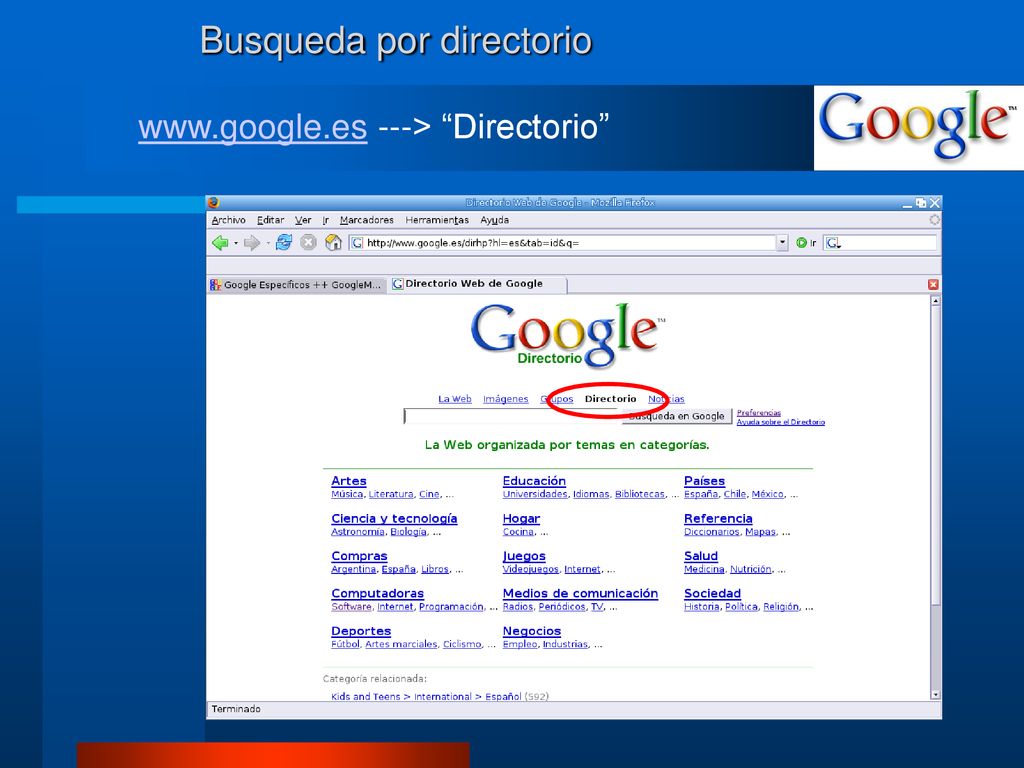Click the Google directory search field
Image resolution: width=1024 pixels, height=768 pixels.
click(513, 416)
